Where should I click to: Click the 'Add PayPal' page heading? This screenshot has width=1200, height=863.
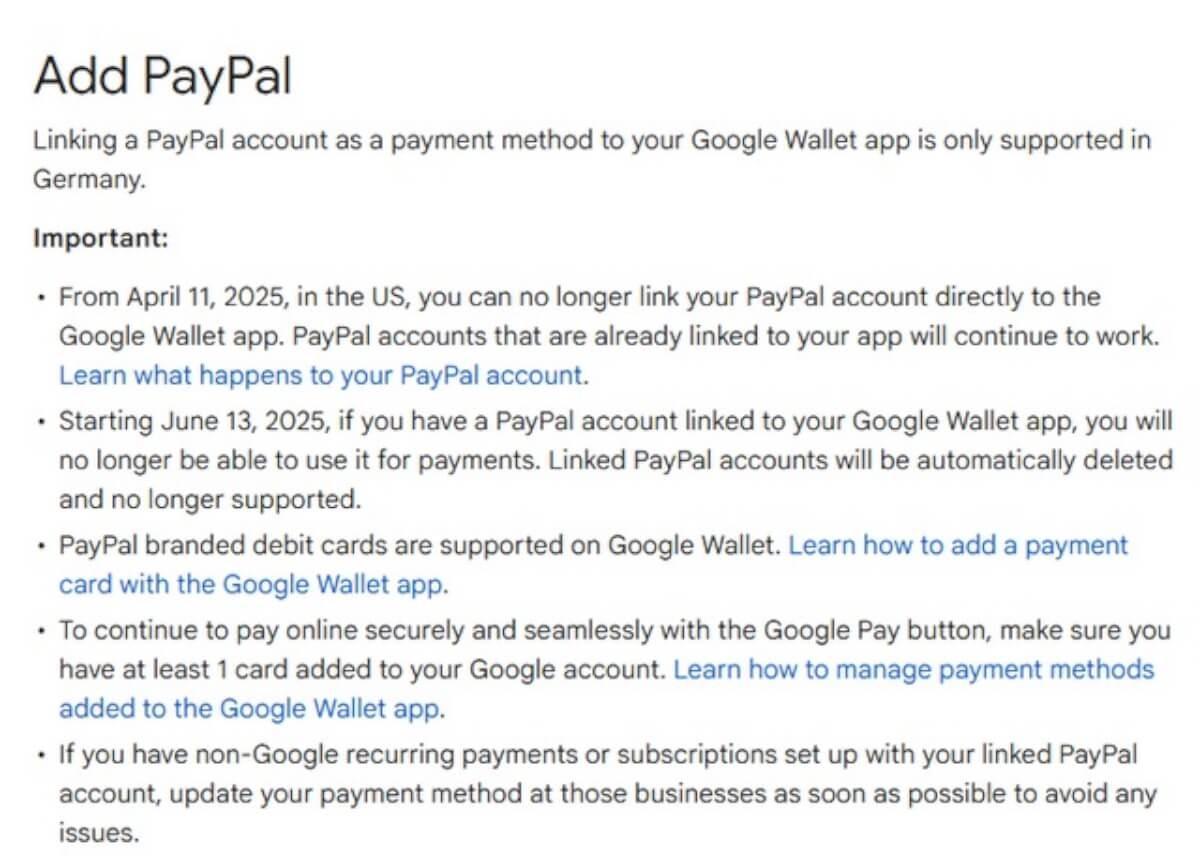162,75
